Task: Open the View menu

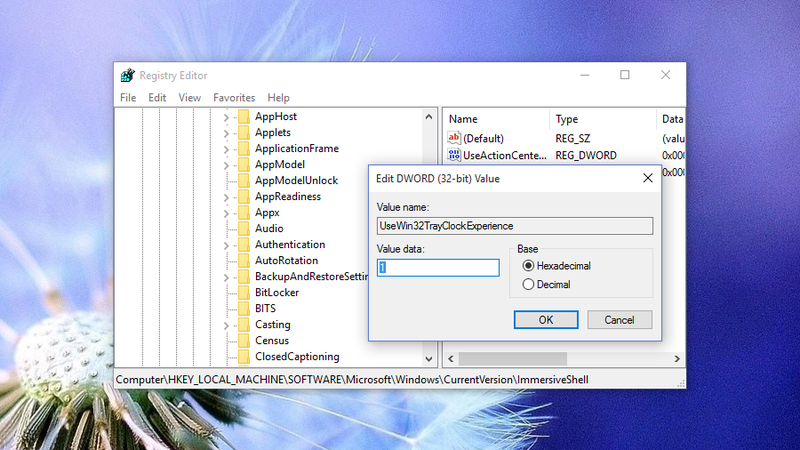Action: (189, 97)
